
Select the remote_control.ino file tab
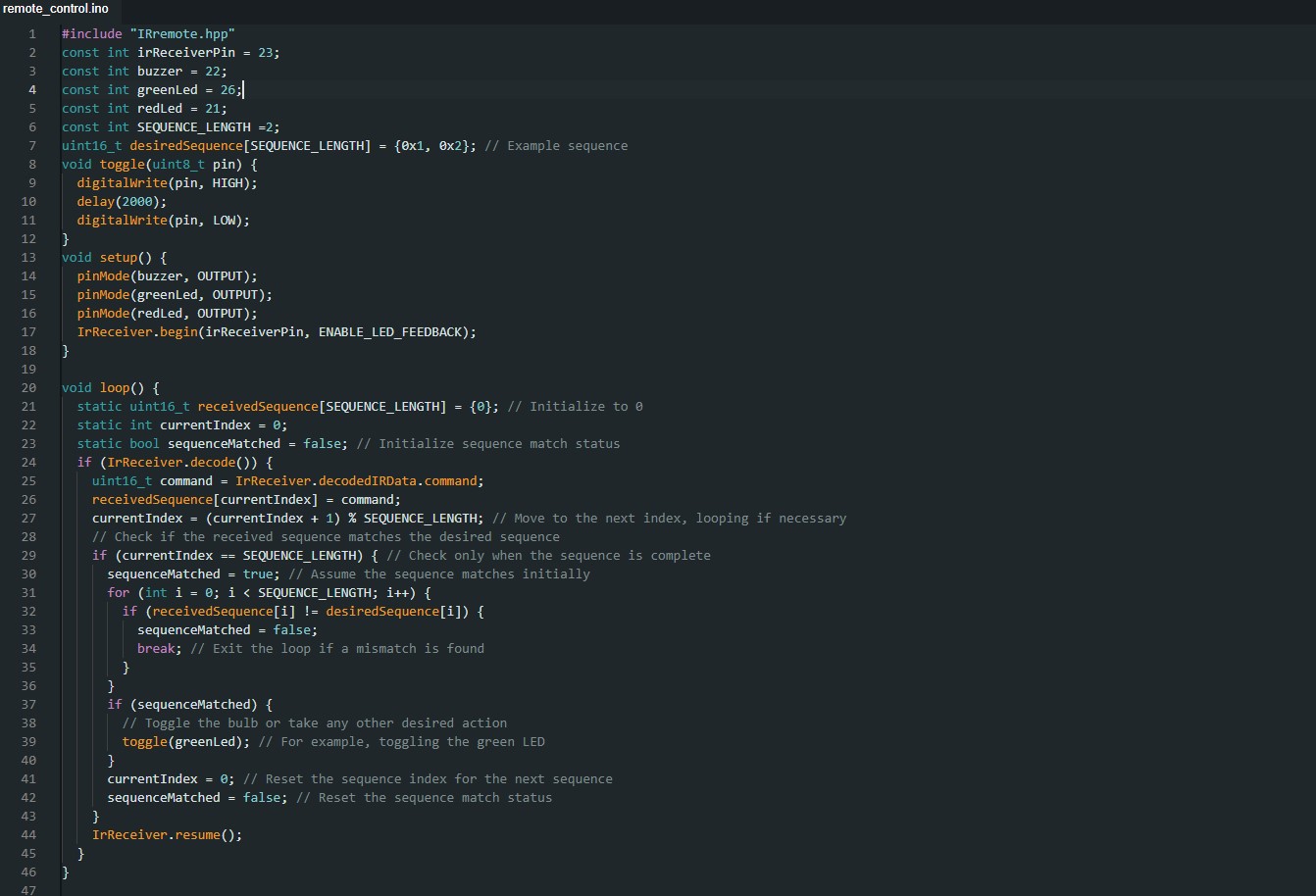click(57, 9)
